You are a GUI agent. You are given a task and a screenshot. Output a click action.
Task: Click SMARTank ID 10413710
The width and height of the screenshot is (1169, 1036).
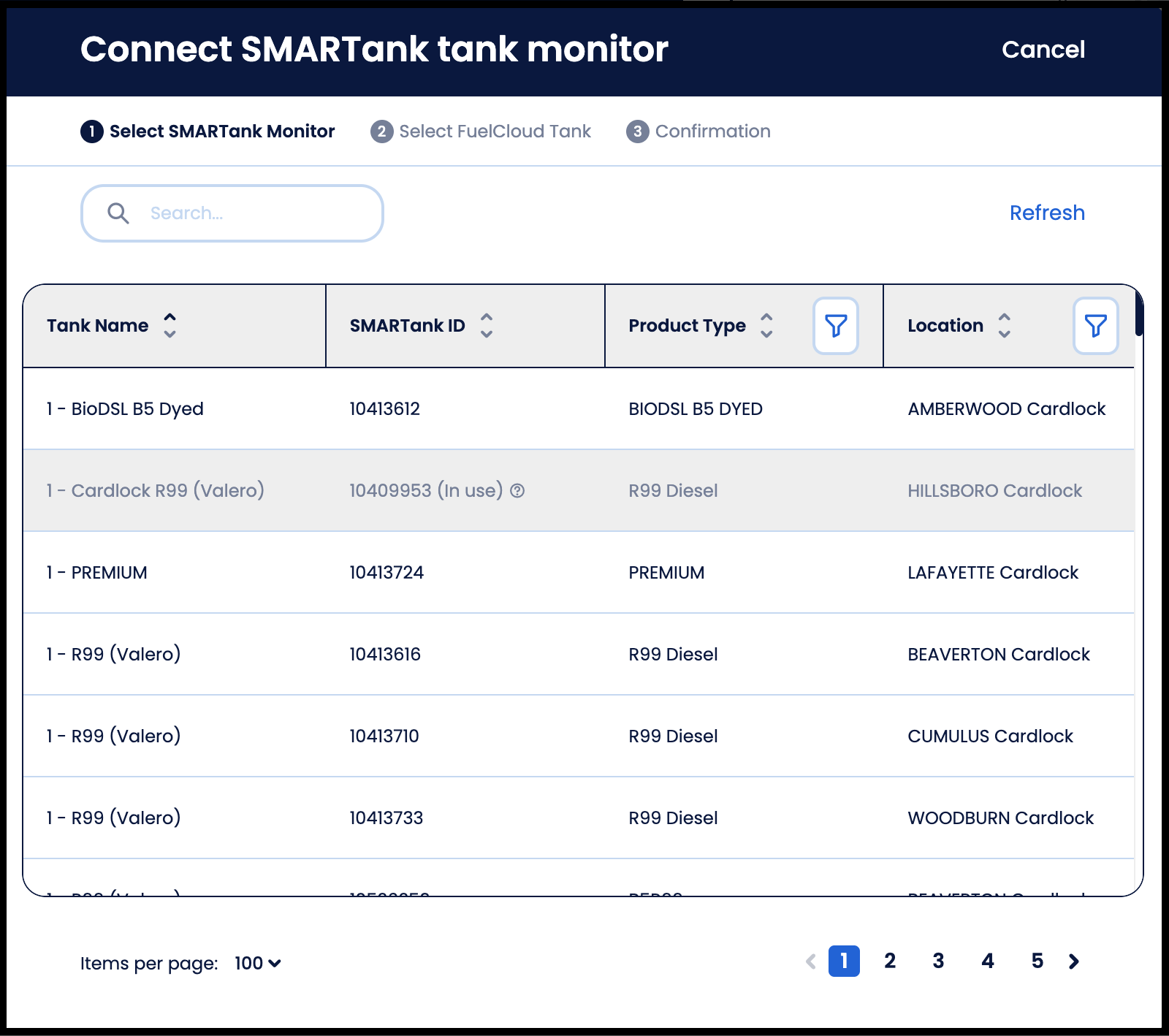tap(384, 736)
